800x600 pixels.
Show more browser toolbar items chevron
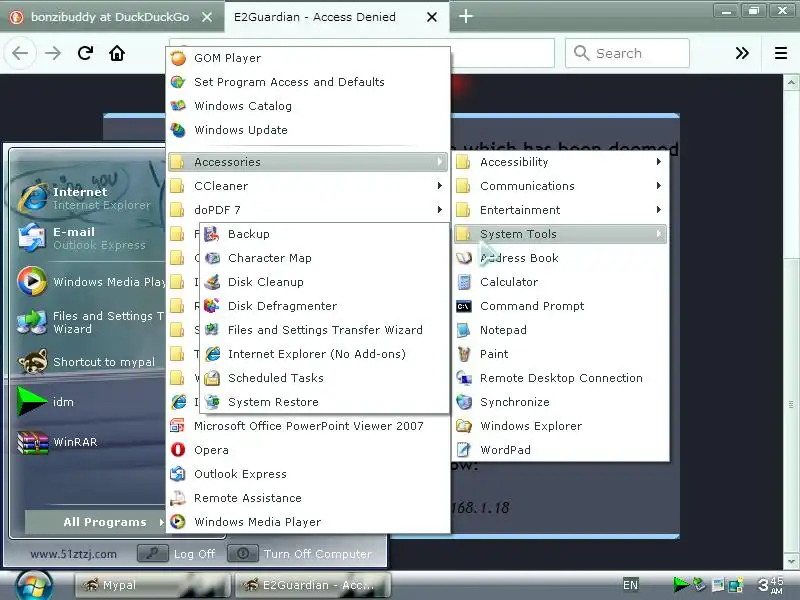tap(742, 53)
